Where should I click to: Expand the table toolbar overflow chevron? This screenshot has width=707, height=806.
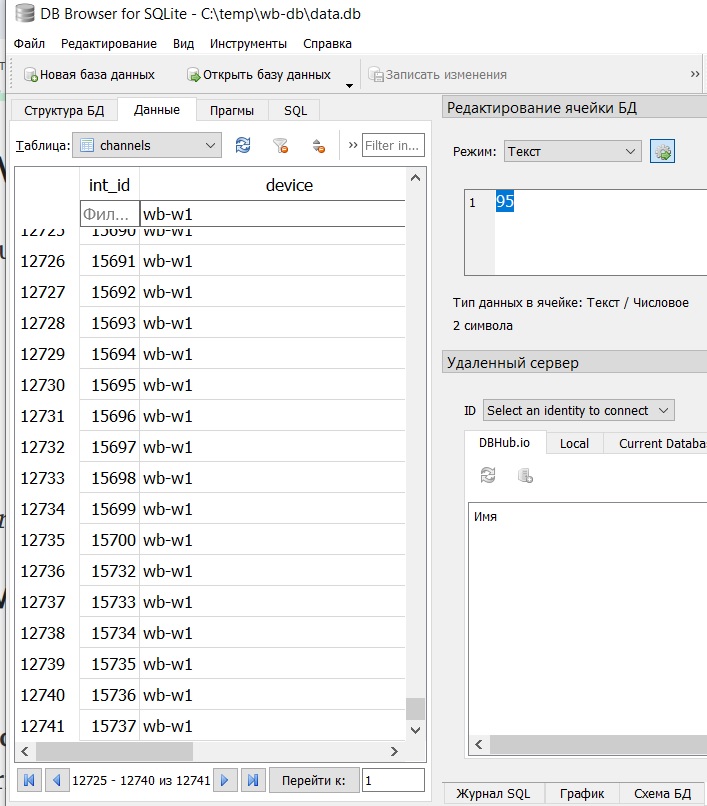click(x=353, y=145)
